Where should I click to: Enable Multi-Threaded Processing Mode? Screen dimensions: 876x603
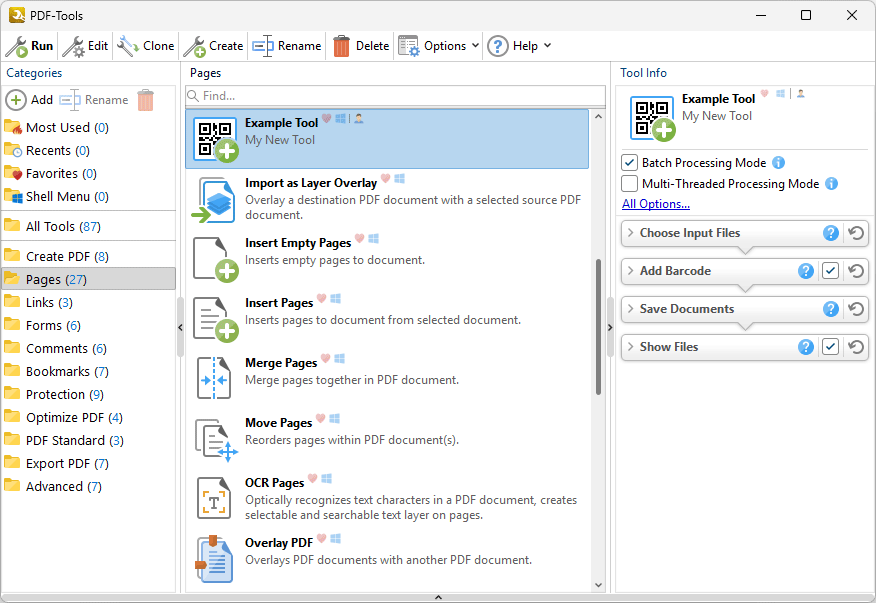click(x=630, y=183)
